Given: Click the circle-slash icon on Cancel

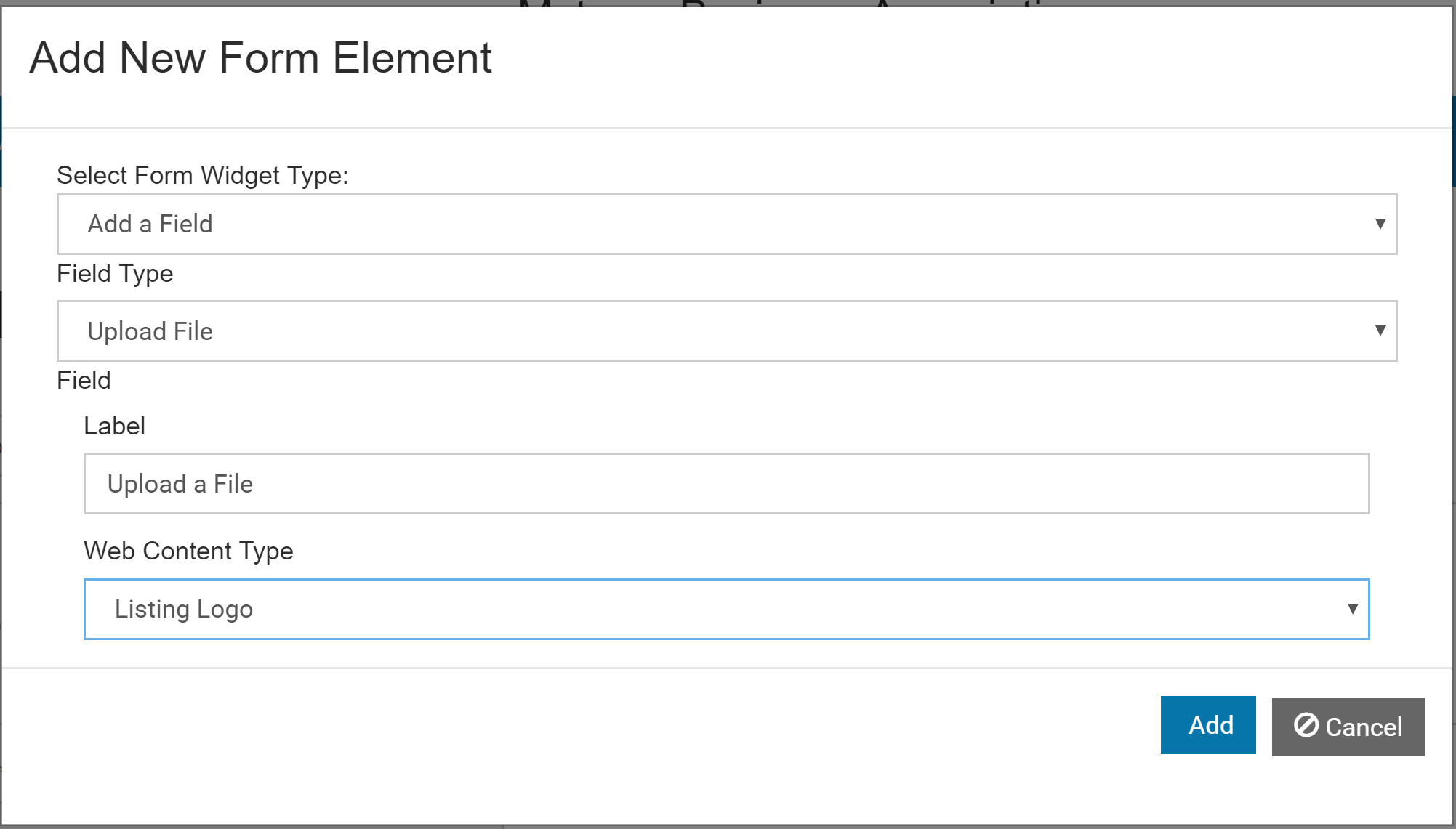Looking at the screenshot, I should [1306, 725].
